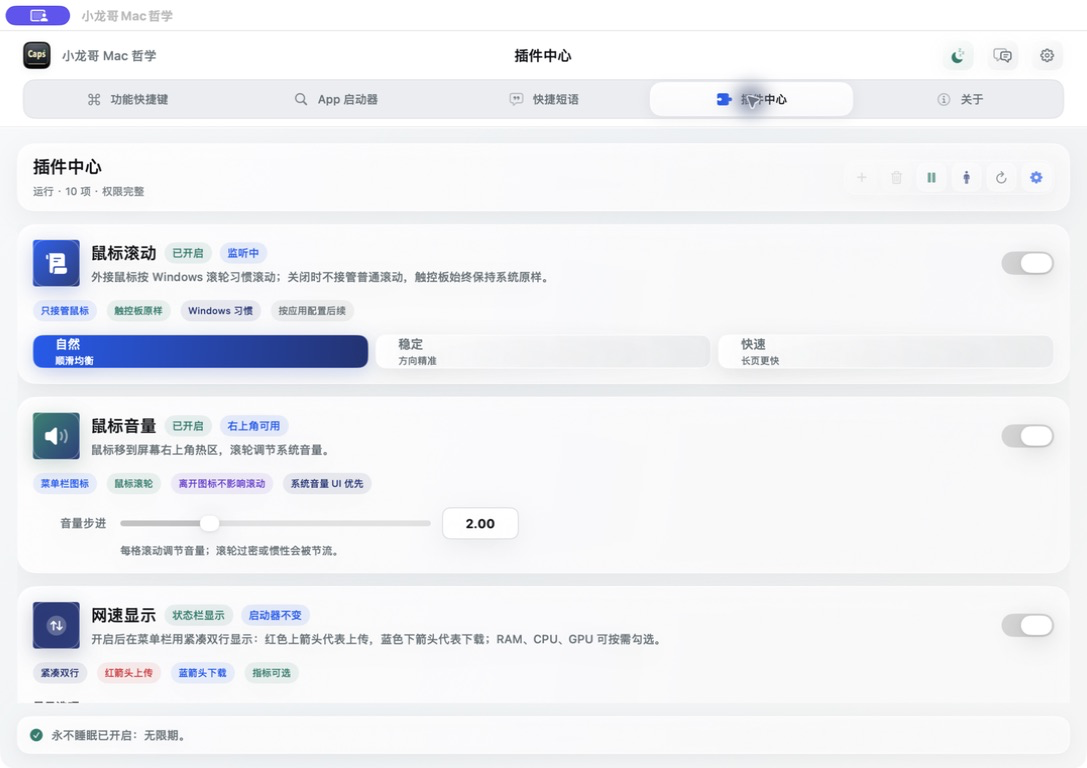Click the 蓝箭头下载 tag
The width and height of the screenshot is (1087, 768).
pos(202,672)
